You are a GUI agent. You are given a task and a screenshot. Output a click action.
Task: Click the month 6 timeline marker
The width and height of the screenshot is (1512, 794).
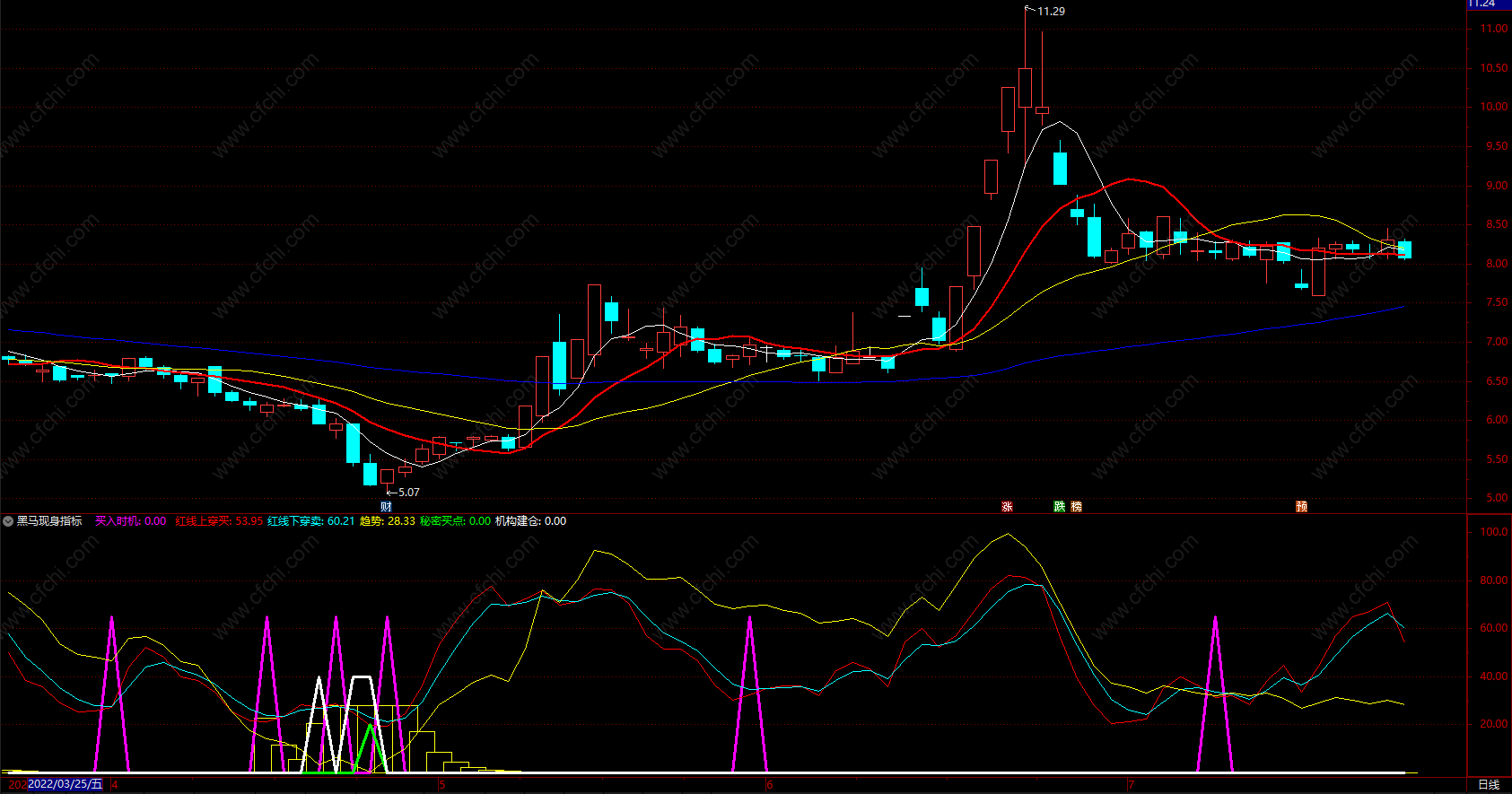coord(770,785)
